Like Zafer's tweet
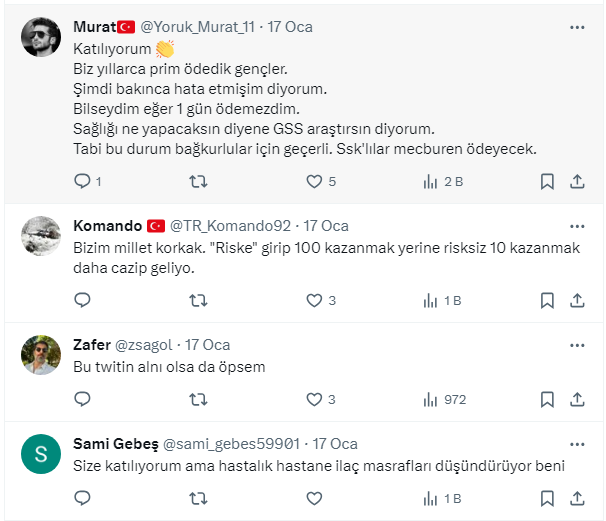 [314, 399]
